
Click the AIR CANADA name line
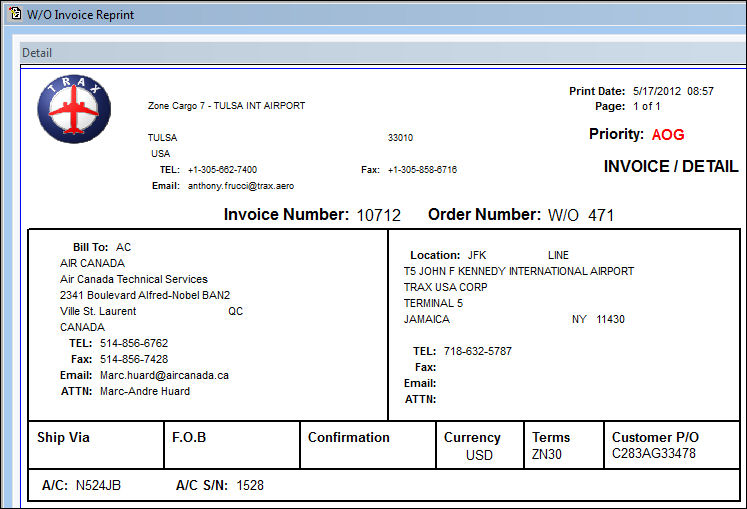(x=92, y=263)
